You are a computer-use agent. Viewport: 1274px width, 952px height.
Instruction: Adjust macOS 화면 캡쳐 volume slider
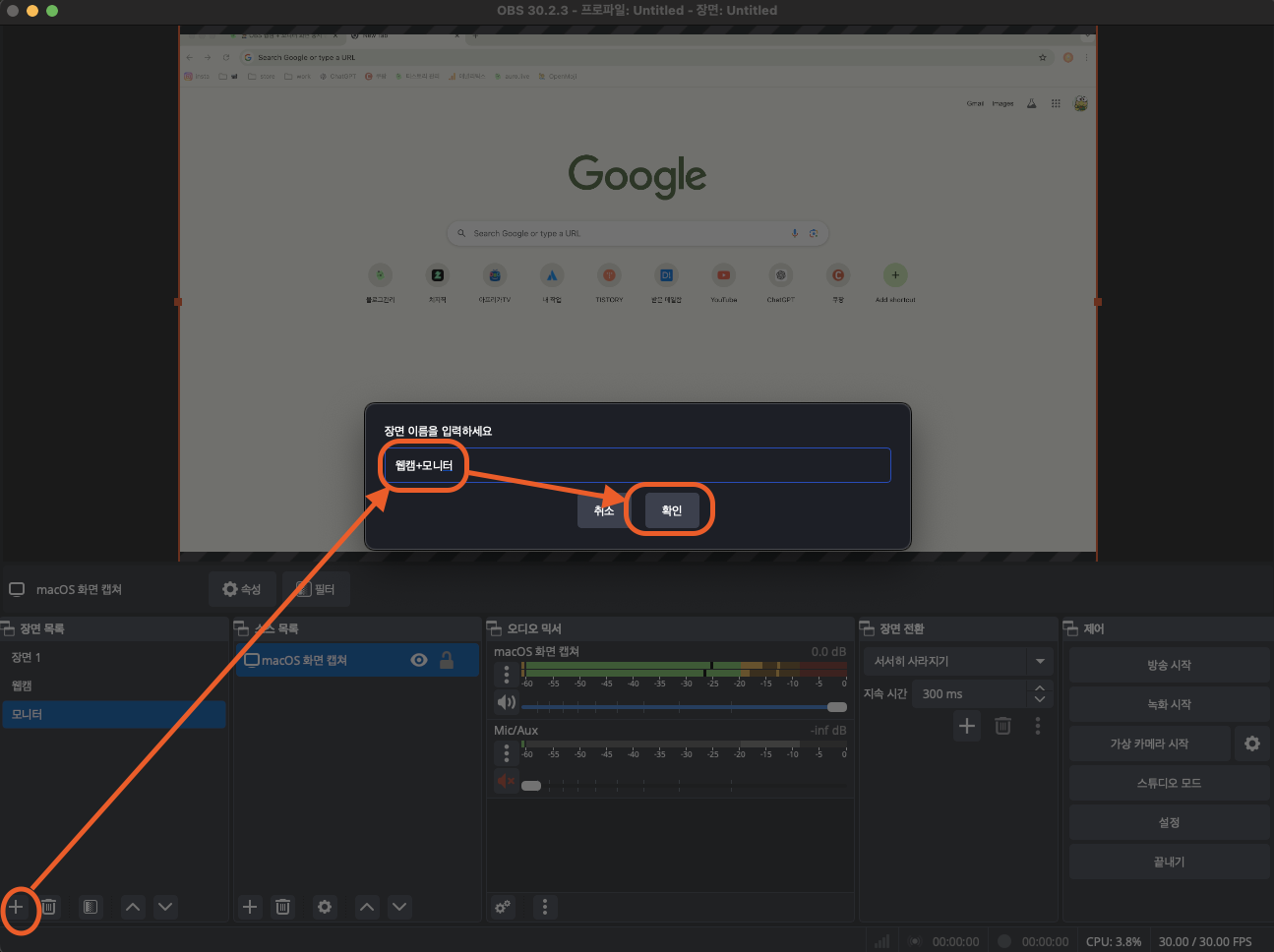[x=684, y=707]
